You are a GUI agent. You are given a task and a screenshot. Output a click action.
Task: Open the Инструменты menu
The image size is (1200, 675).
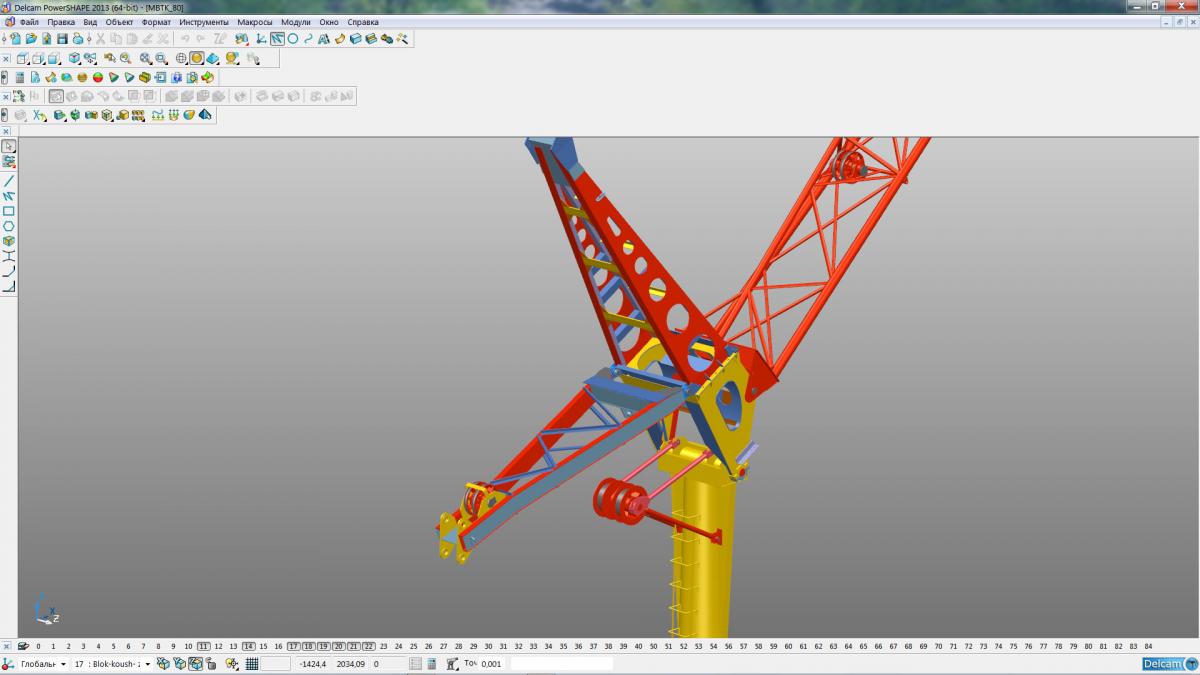click(x=204, y=22)
